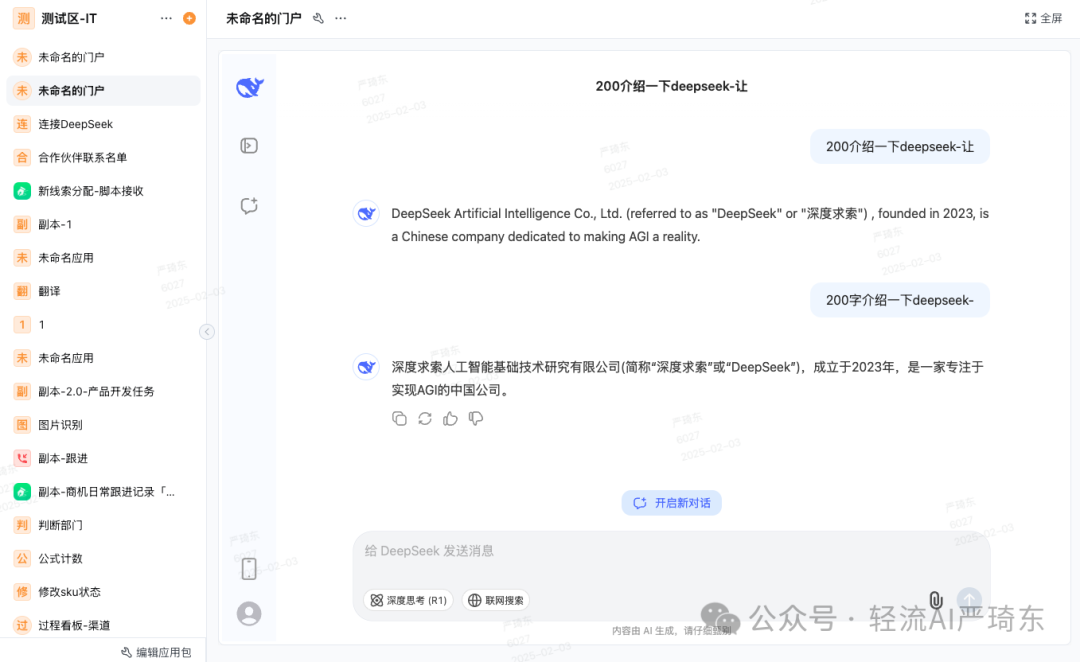Screen dimensions: 1080x662
Task: Click 编辑应用包 at the sidebar bottom
Action: click(156, 652)
